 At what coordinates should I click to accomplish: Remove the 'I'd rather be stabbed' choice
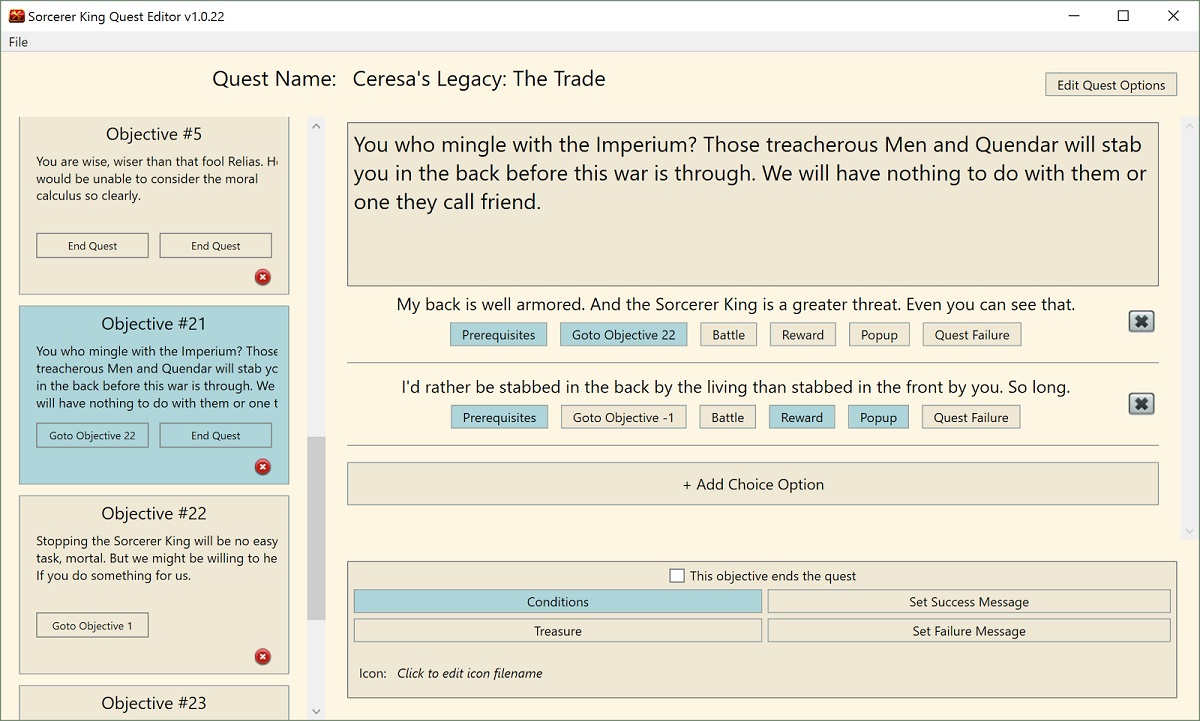tap(1141, 404)
